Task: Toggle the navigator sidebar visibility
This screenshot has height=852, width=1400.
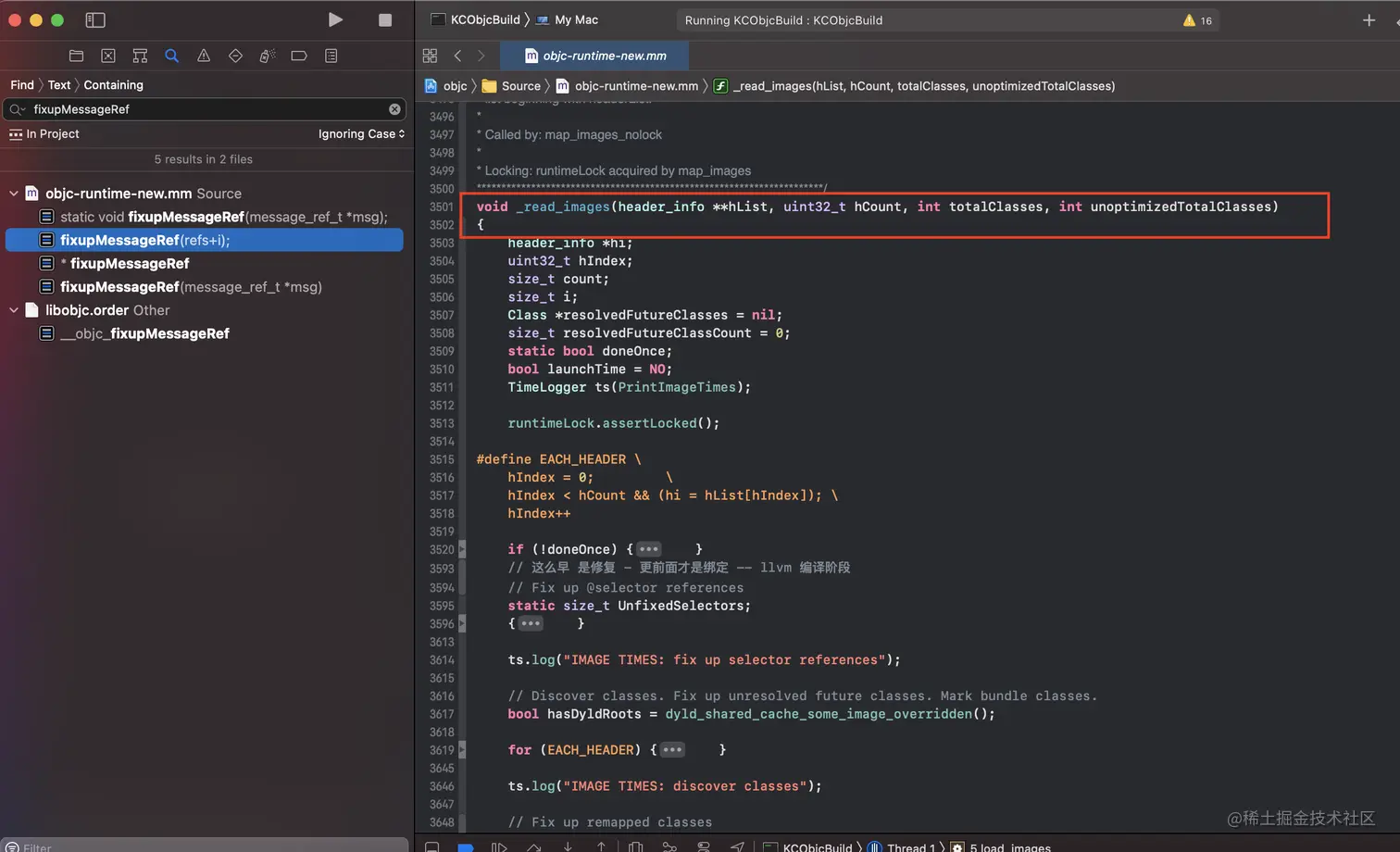Action: pos(95,19)
